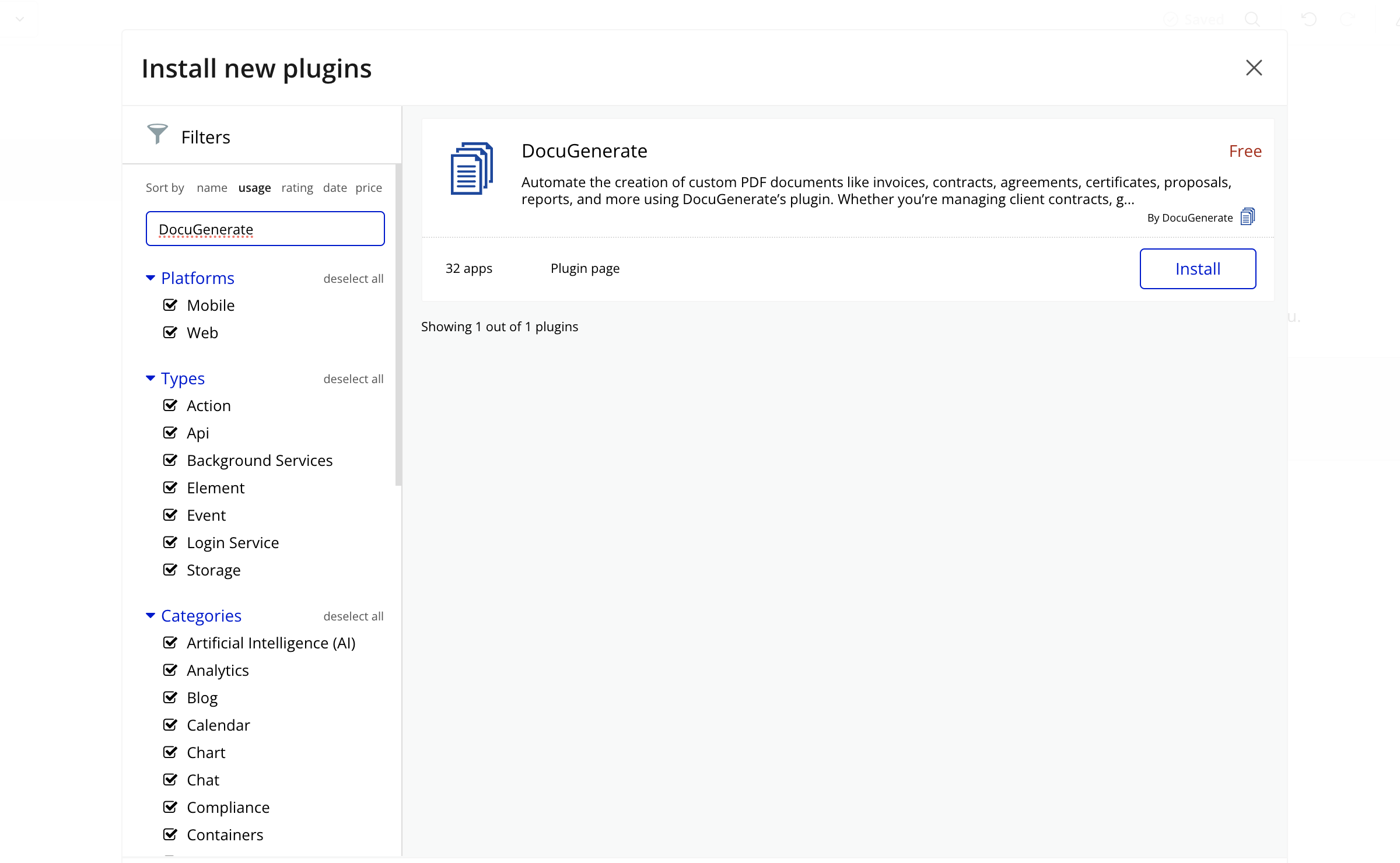The height and width of the screenshot is (863, 1400).
Task: Sort plugins by usage
Action: (x=254, y=188)
